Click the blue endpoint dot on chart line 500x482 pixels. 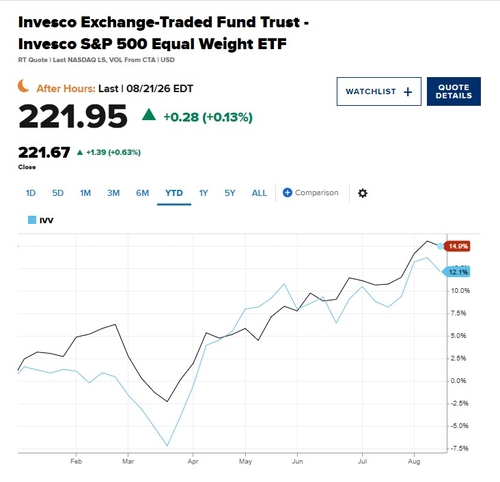point(440,246)
